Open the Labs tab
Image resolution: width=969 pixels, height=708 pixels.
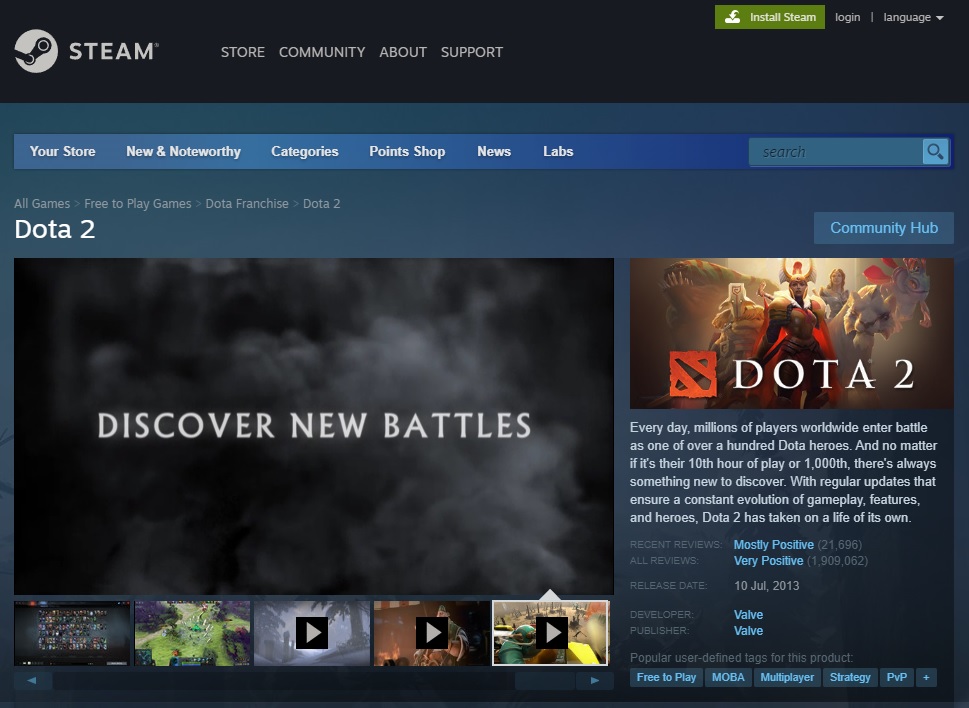(x=558, y=151)
